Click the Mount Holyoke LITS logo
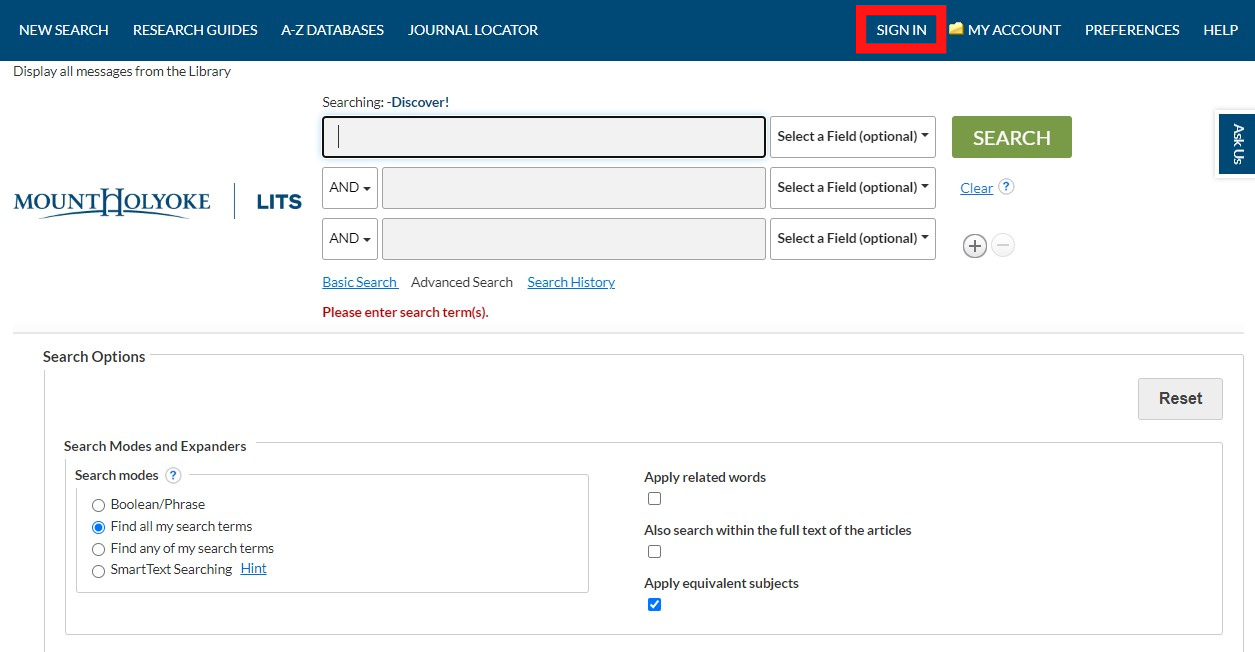 [x=150, y=200]
